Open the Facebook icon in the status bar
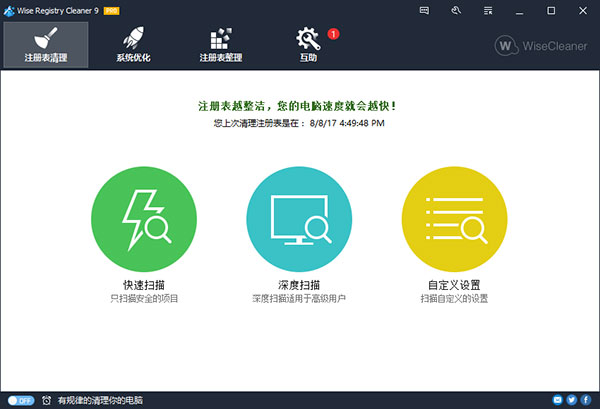The height and width of the screenshot is (409, 600). [585, 400]
